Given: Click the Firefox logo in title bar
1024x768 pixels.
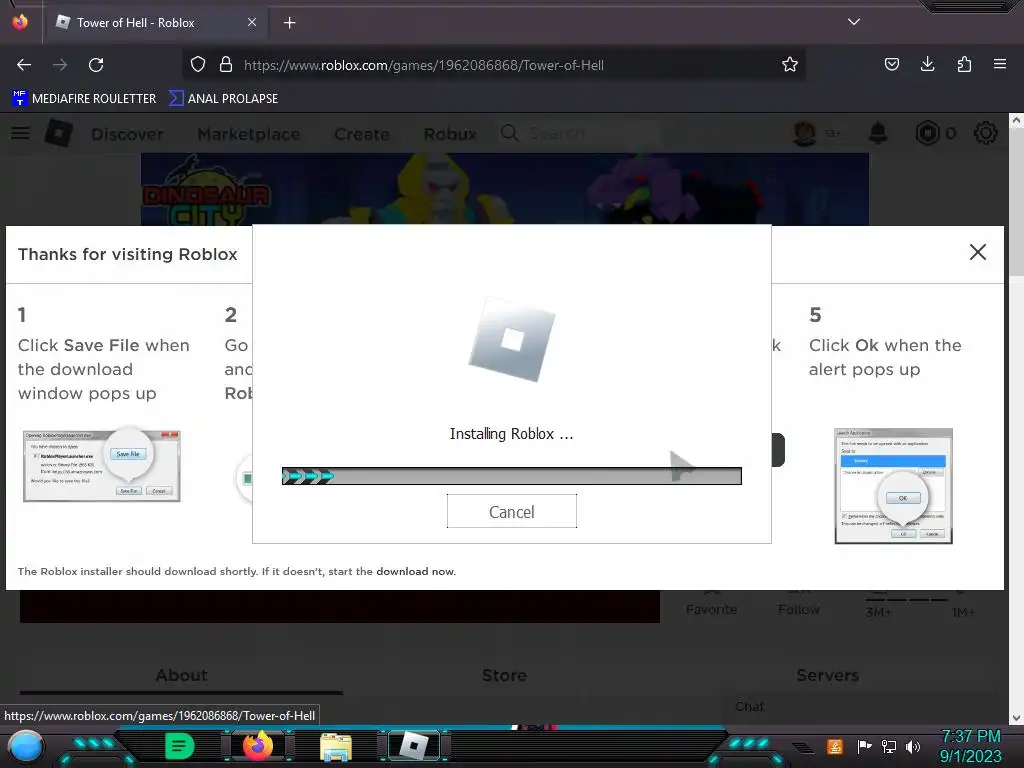Looking at the screenshot, I should tap(20, 22).
